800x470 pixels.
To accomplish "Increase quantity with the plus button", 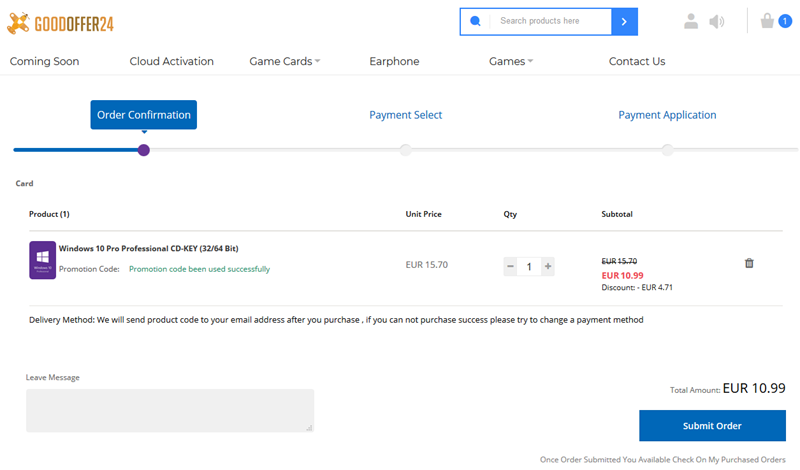I will 547,266.
